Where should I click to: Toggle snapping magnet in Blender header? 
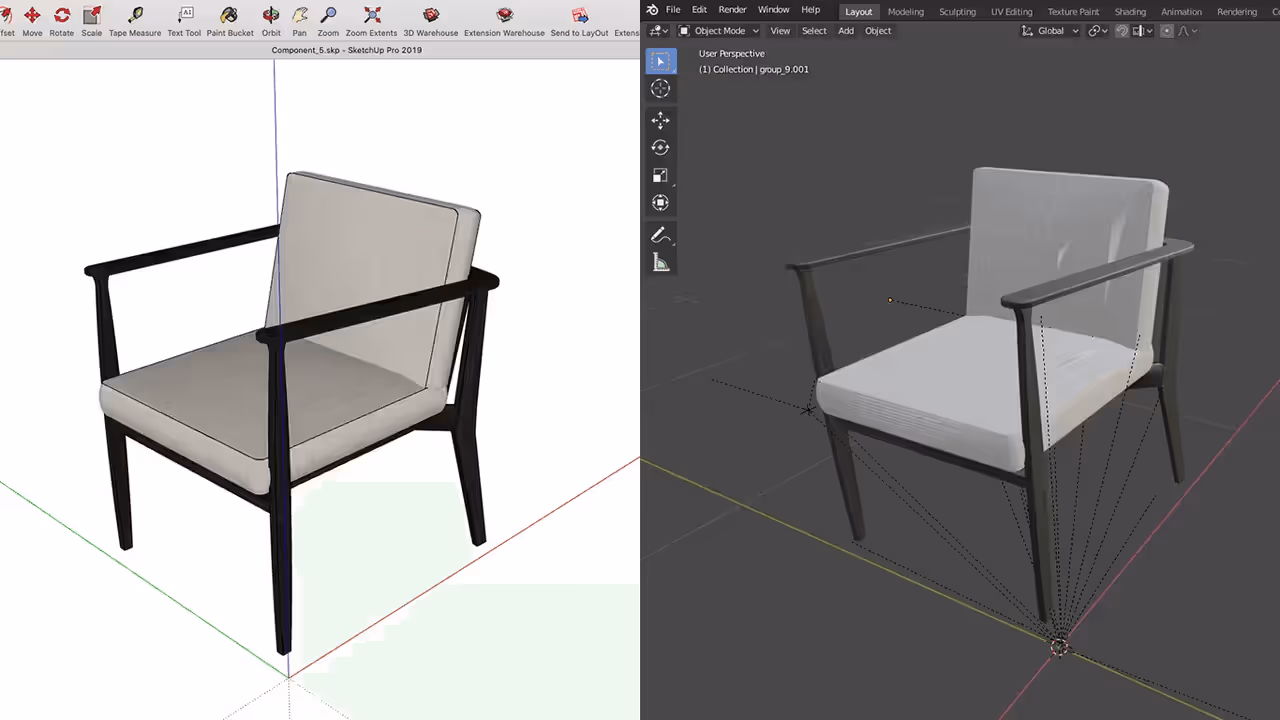coord(1122,31)
